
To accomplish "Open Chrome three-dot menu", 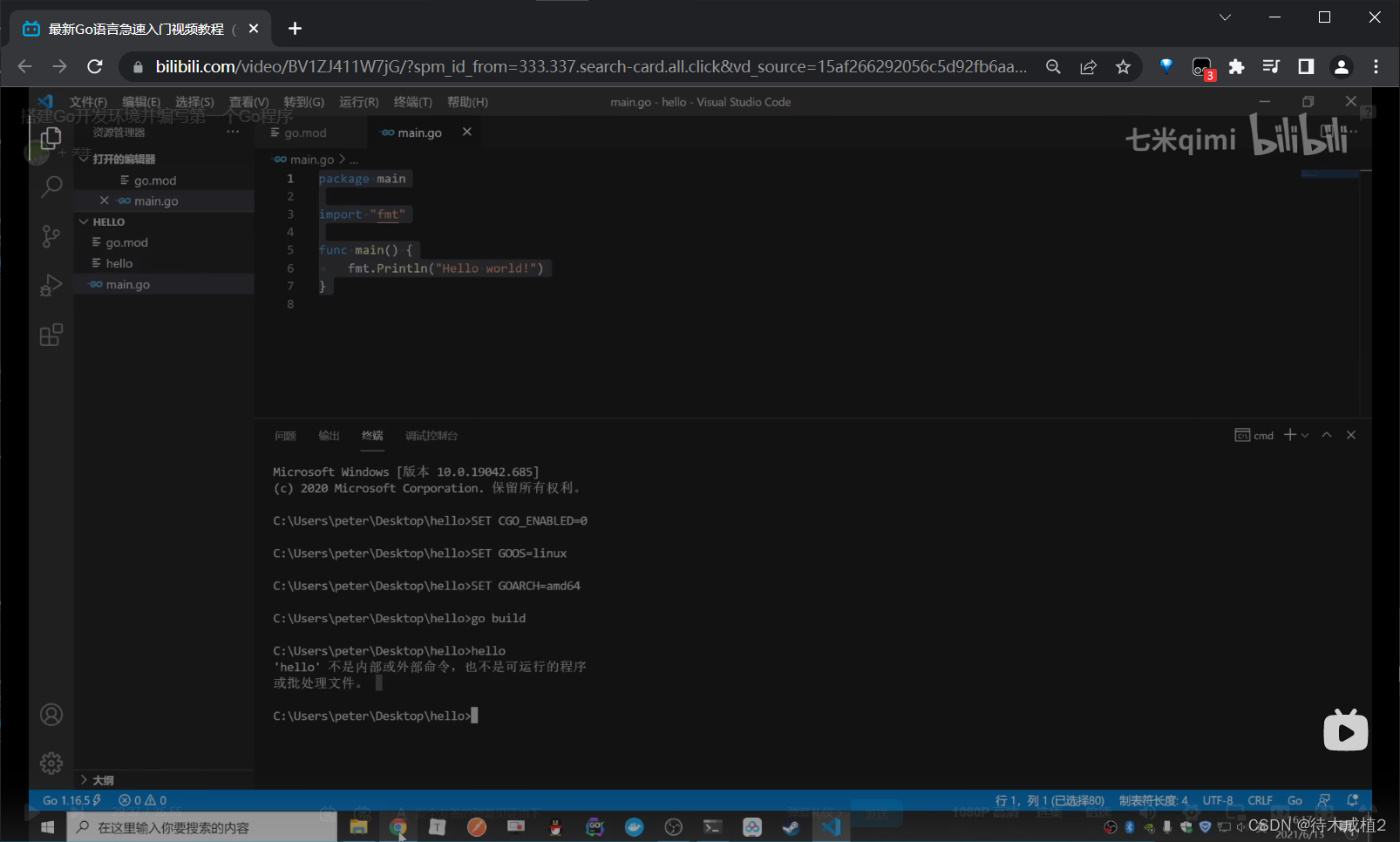I will (x=1376, y=67).
